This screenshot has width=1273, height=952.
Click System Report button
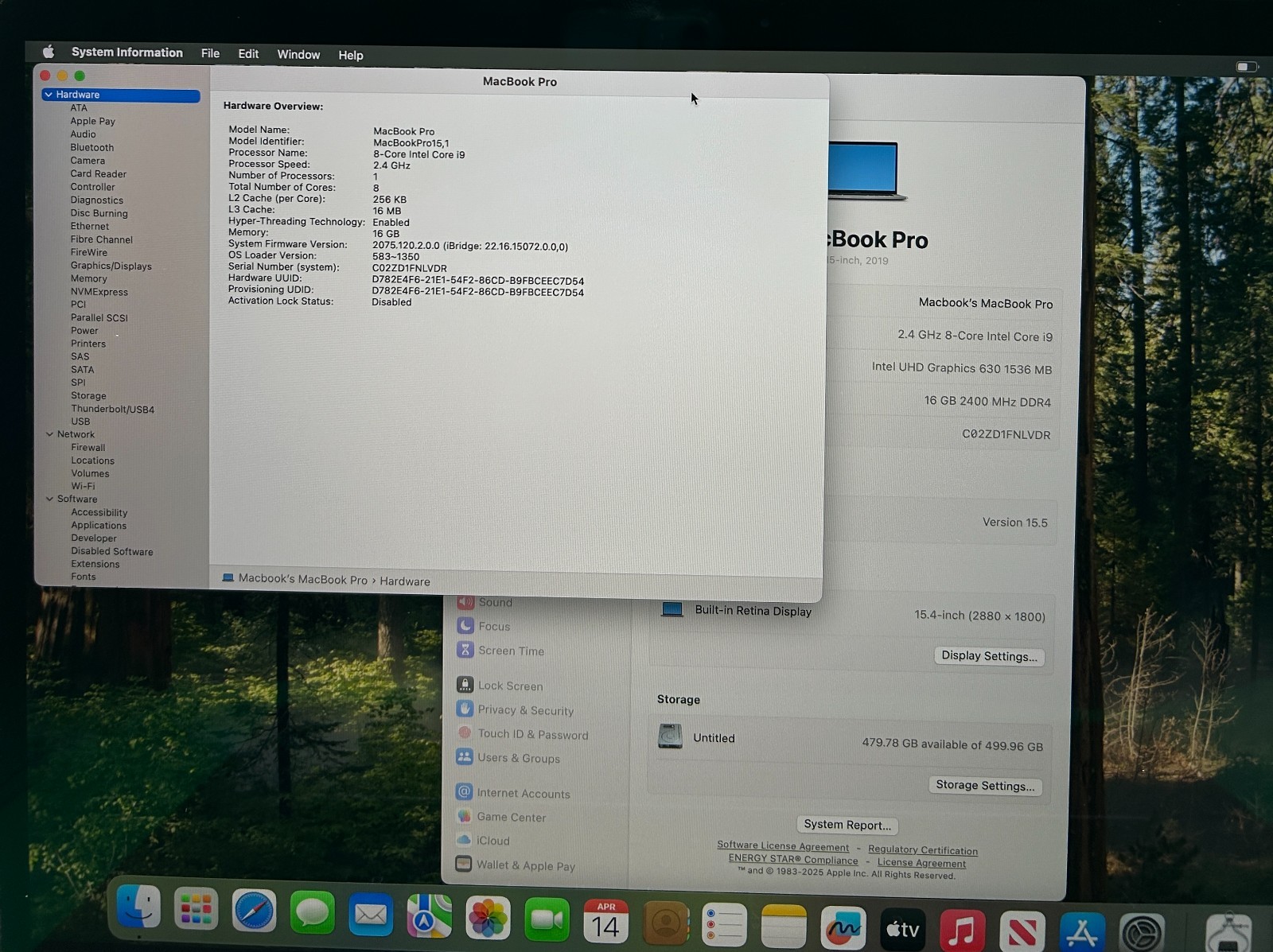847,825
